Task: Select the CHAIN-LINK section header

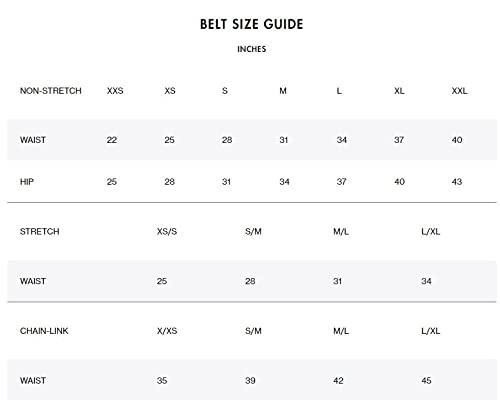Action: [x=44, y=331]
